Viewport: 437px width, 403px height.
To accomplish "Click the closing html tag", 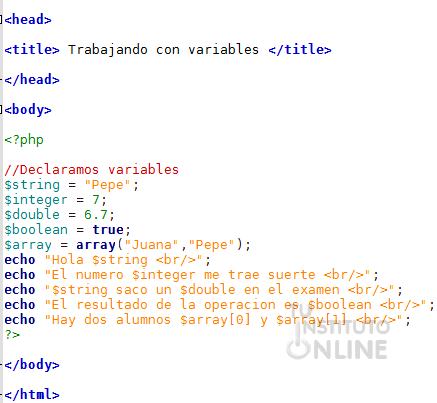I will pyautogui.click(x=32, y=395).
